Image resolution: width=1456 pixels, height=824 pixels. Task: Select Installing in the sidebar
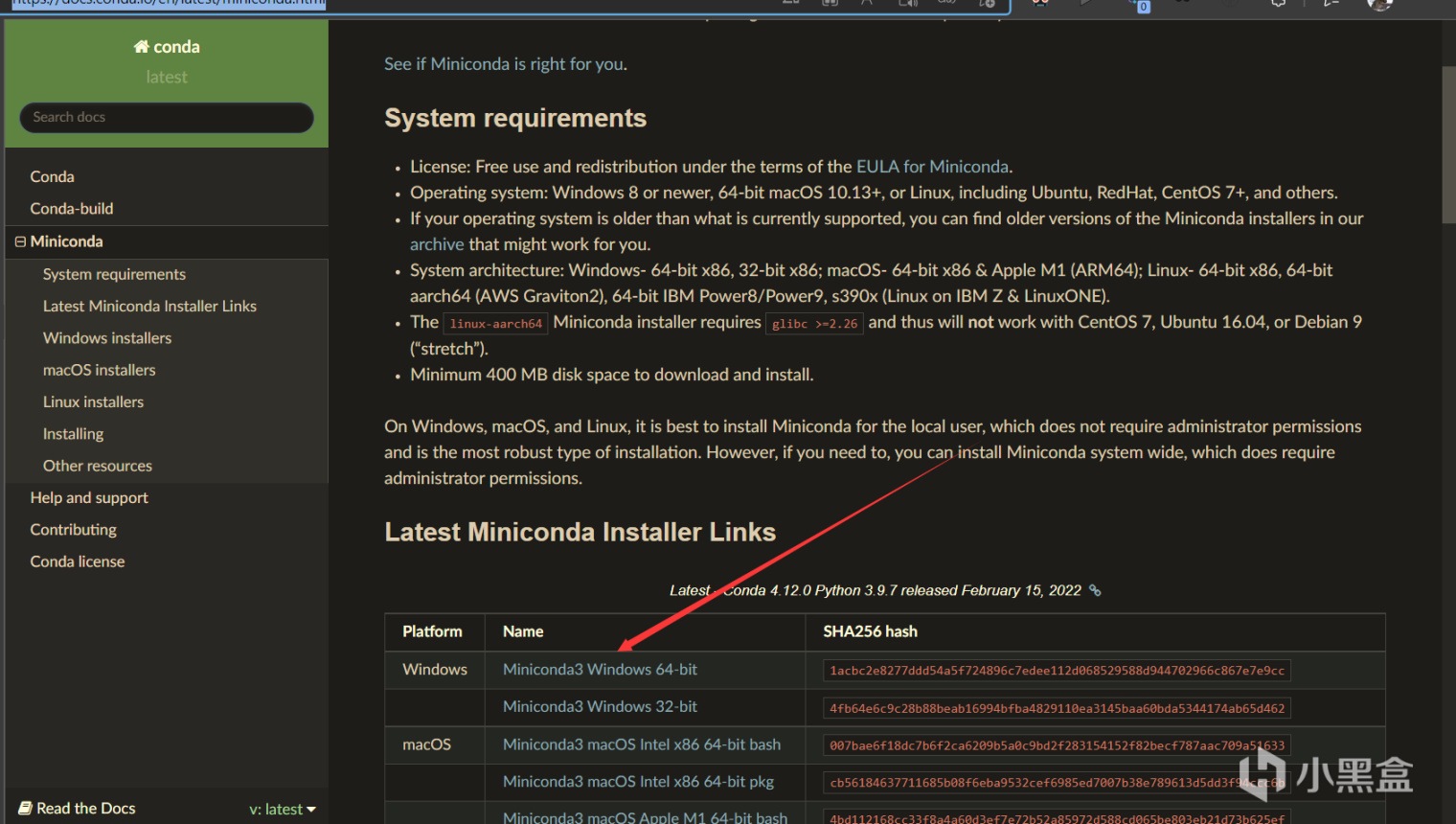73,434
